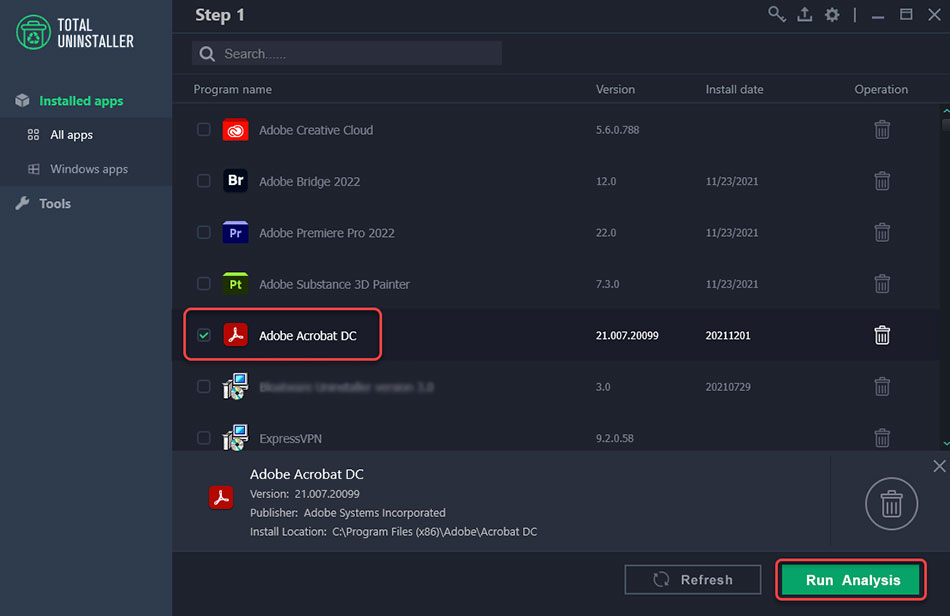Screen dimensions: 950x616
Task: Click install date 20211201 cell
Action: (x=728, y=335)
